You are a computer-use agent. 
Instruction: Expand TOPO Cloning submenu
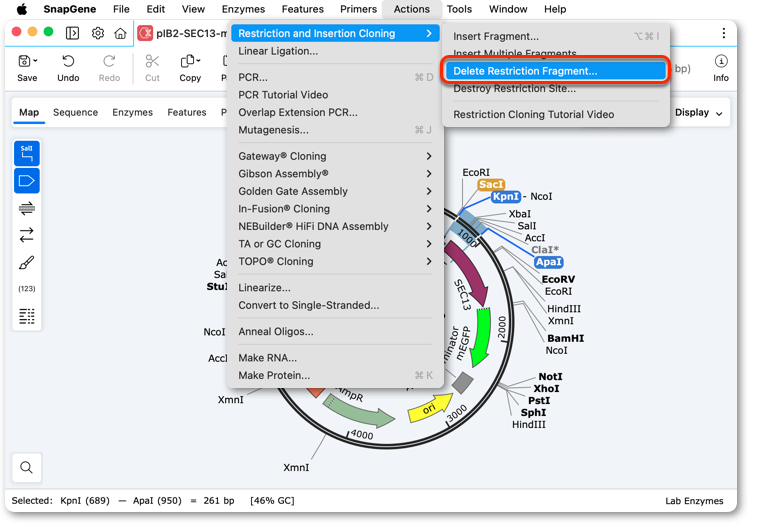click(x=335, y=261)
